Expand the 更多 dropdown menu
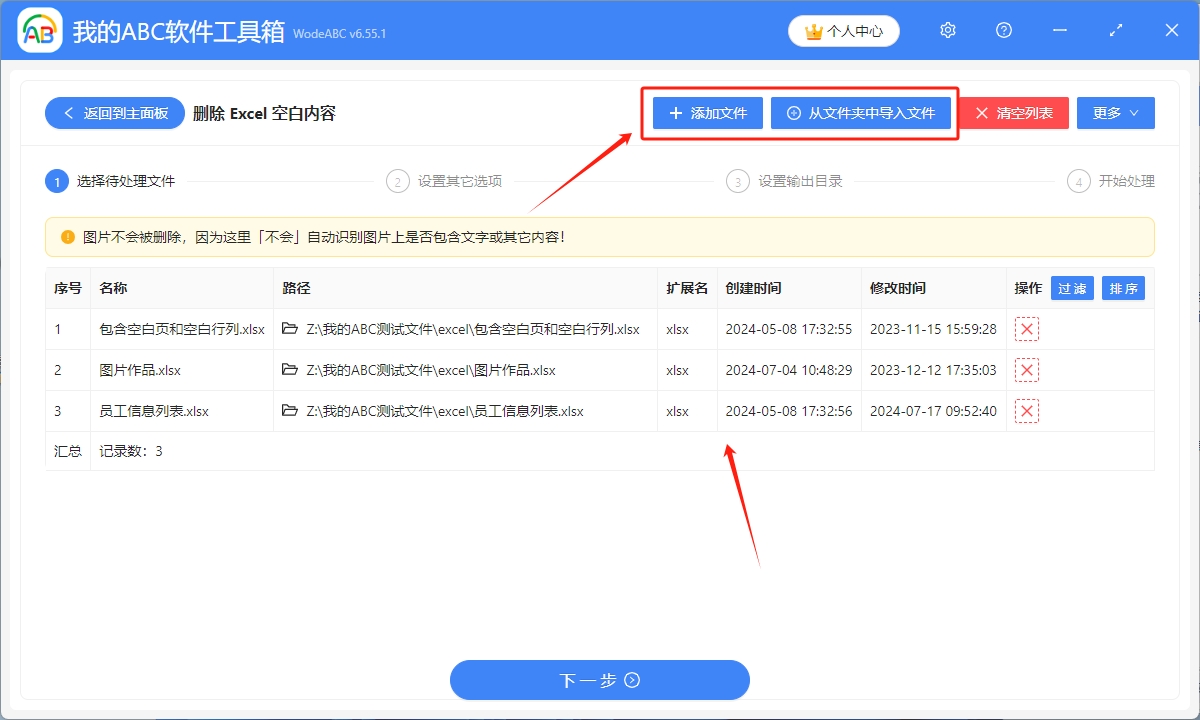The width and height of the screenshot is (1200, 720). point(1115,113)
